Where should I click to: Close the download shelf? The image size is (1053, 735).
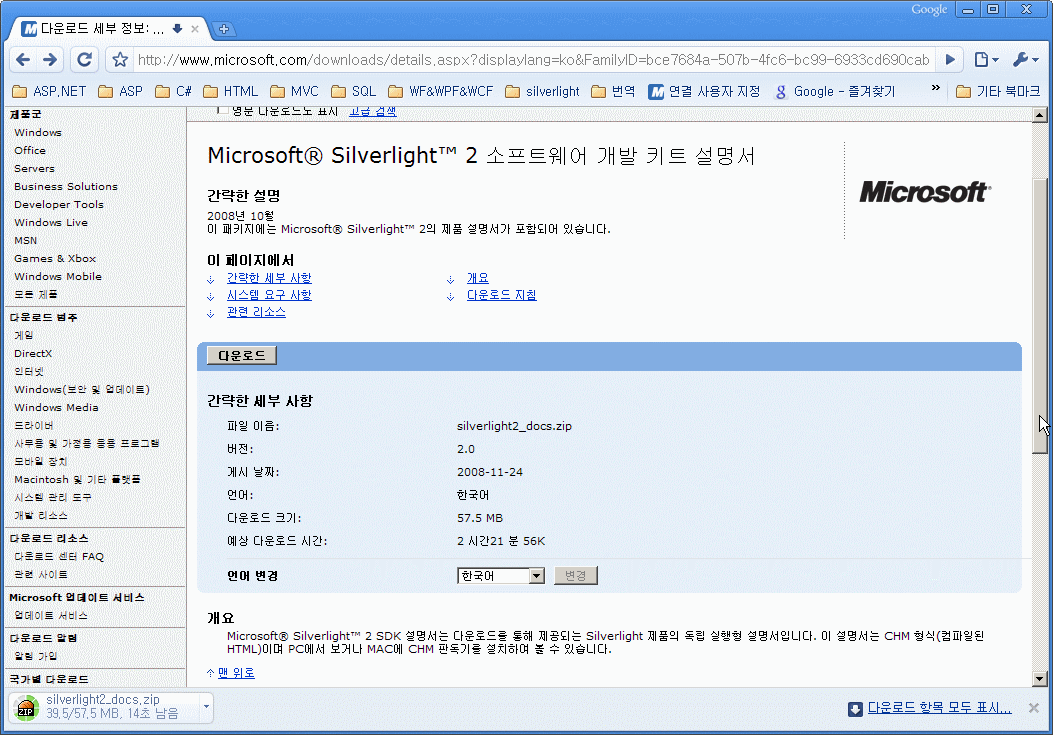[x=1034, y=707]
